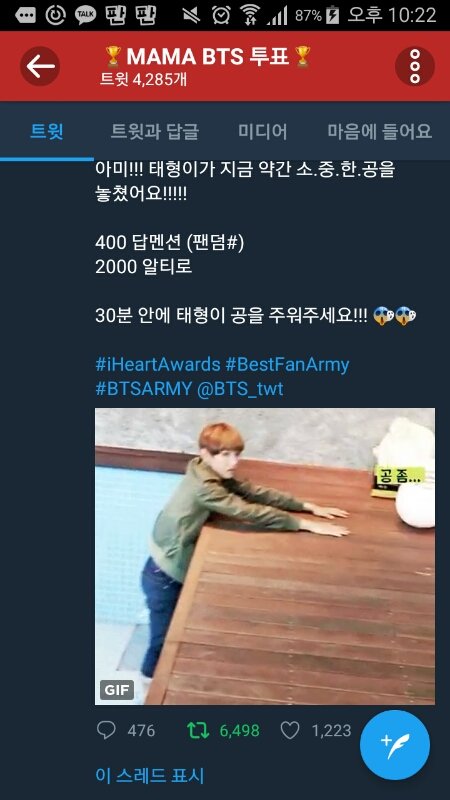Select the 트윗 tab

[47, 132]
